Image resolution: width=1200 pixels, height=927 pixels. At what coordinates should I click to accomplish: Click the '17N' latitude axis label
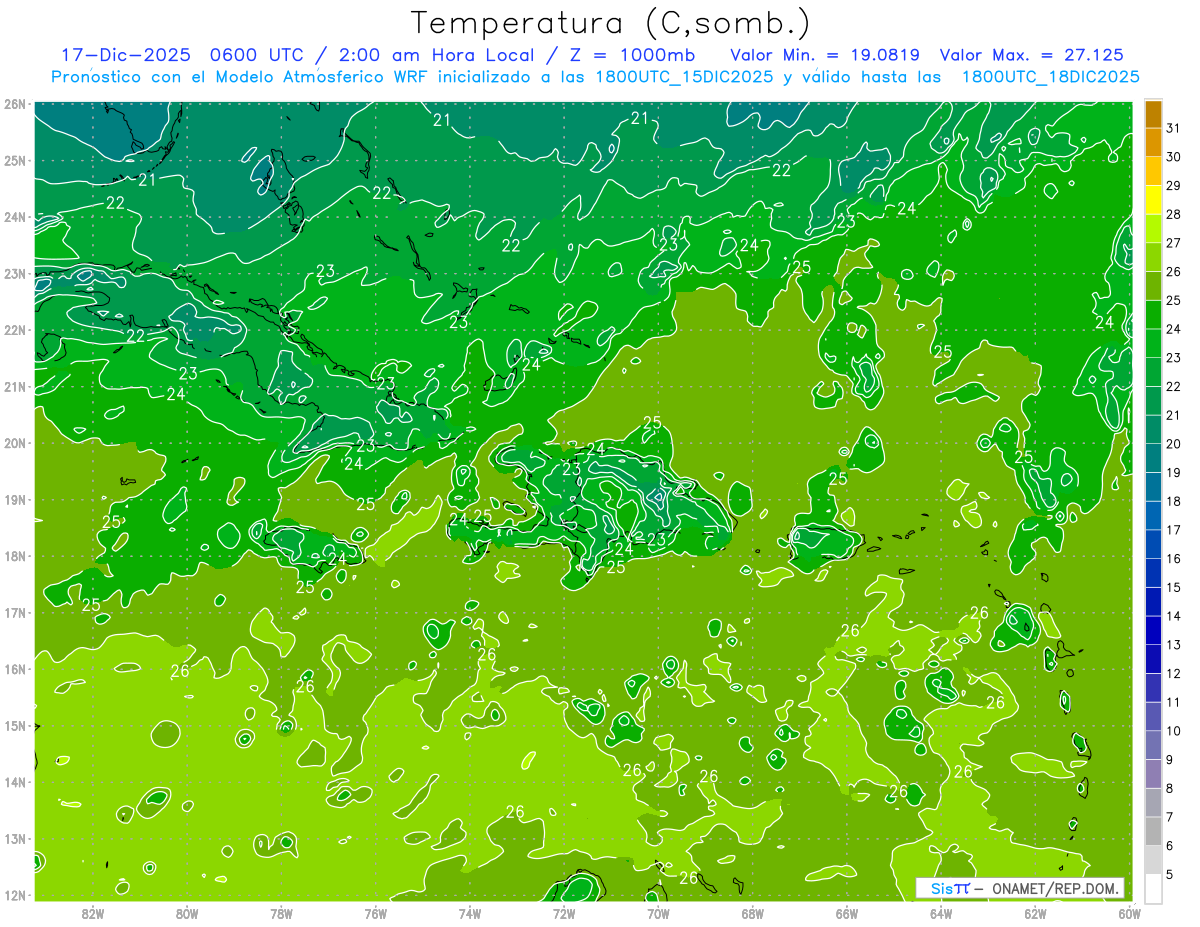[15, 612]
